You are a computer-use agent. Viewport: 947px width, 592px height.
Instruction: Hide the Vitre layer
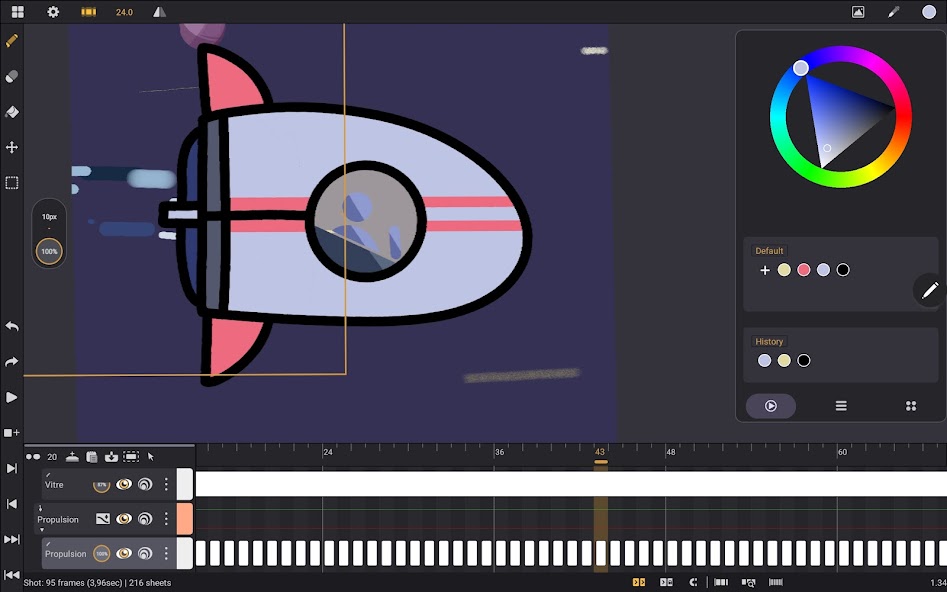point(124,484)
